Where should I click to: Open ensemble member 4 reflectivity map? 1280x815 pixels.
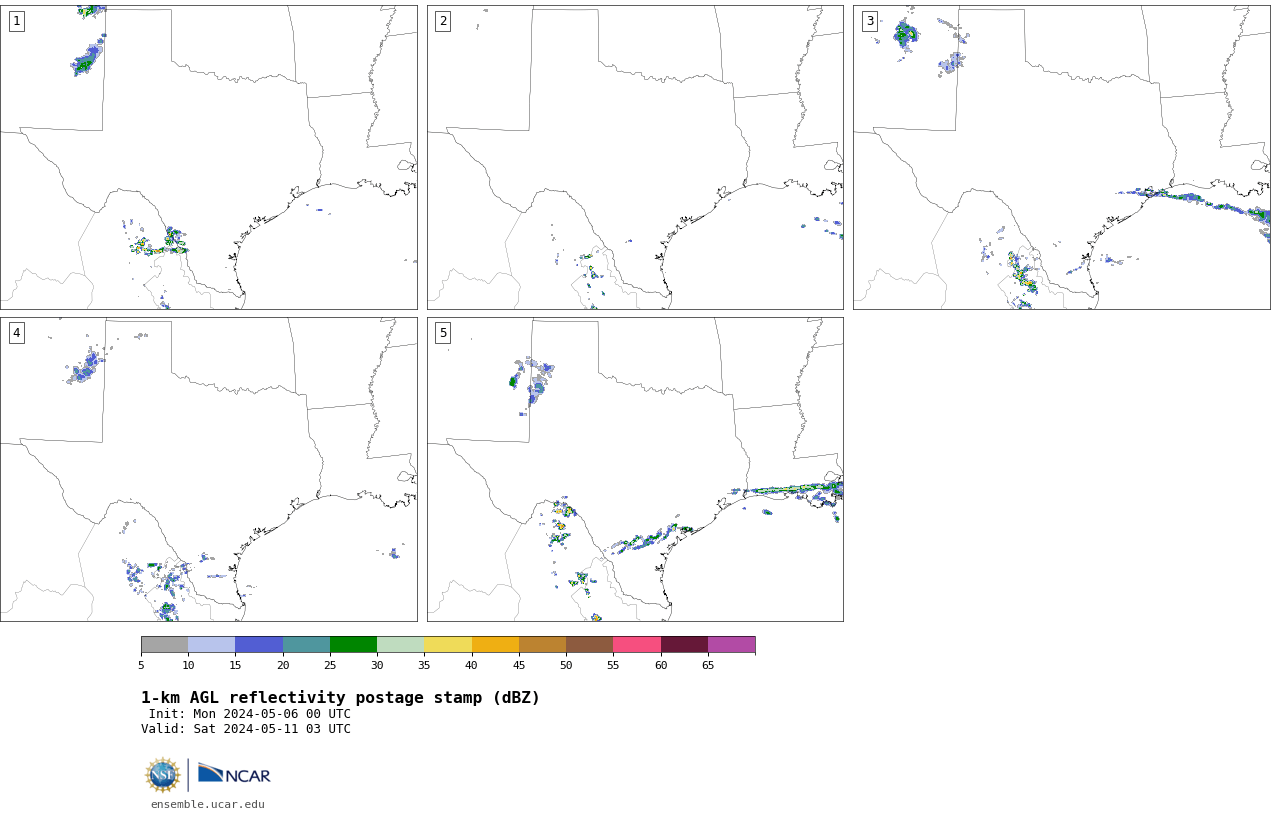coord(209,469)
